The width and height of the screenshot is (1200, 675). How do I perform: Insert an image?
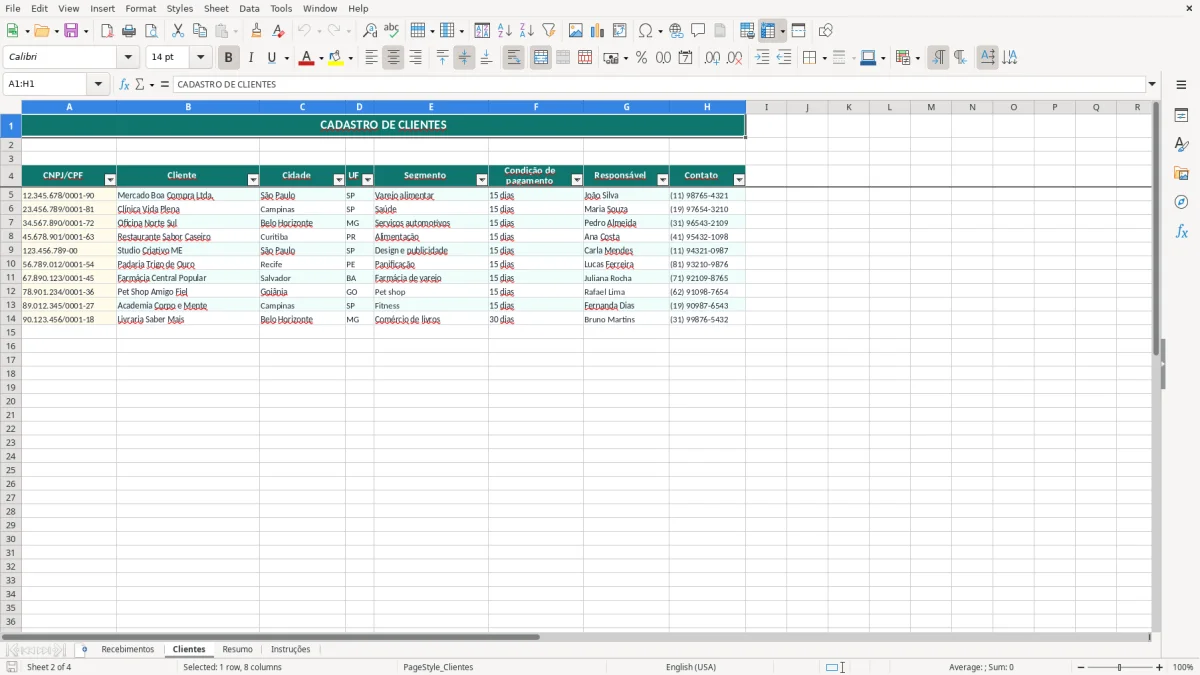tap(576, 31)
